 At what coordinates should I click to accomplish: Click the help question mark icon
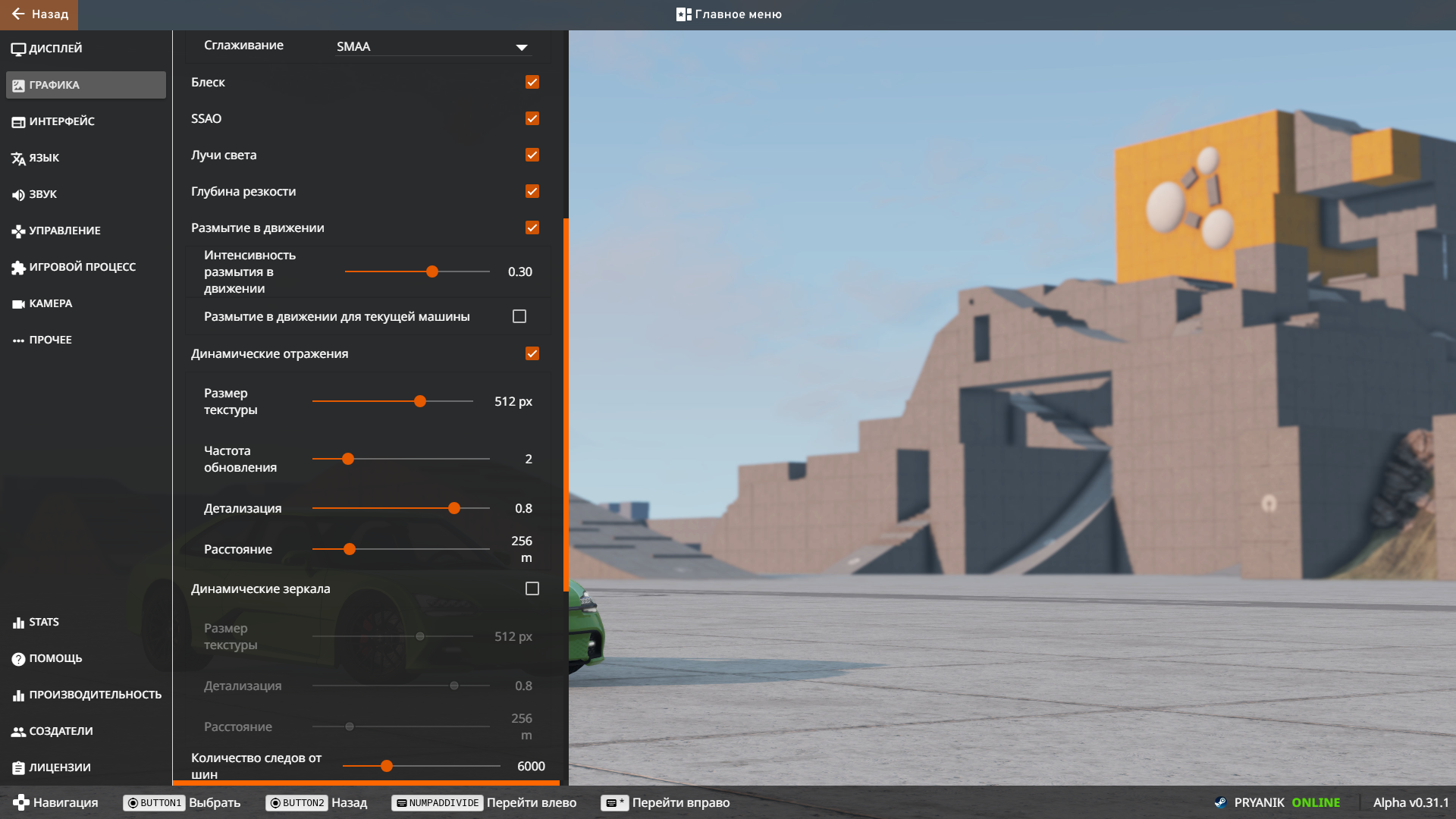click(18, 659)
